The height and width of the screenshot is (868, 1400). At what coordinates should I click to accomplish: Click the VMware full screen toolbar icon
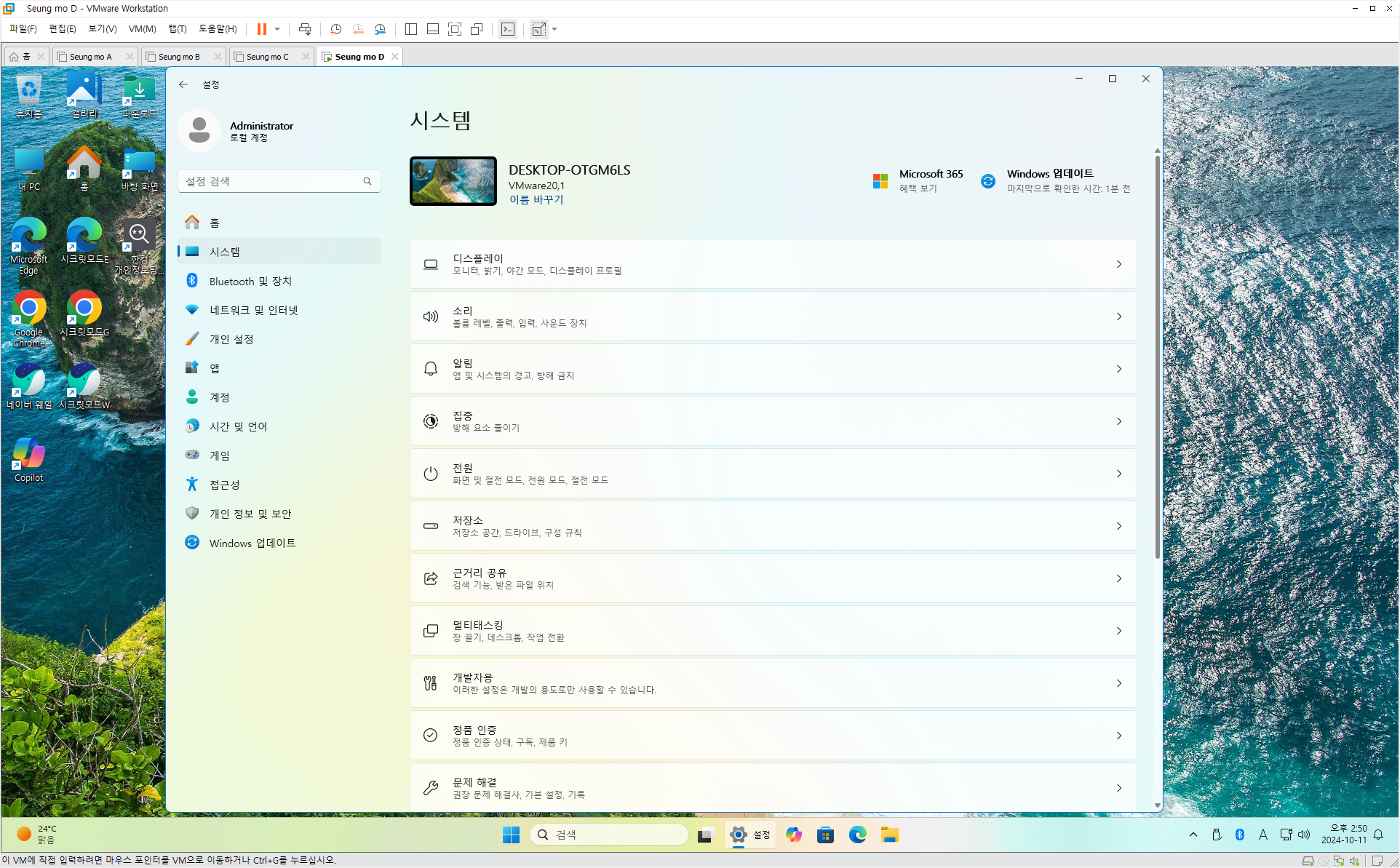(x=455, y=29)
